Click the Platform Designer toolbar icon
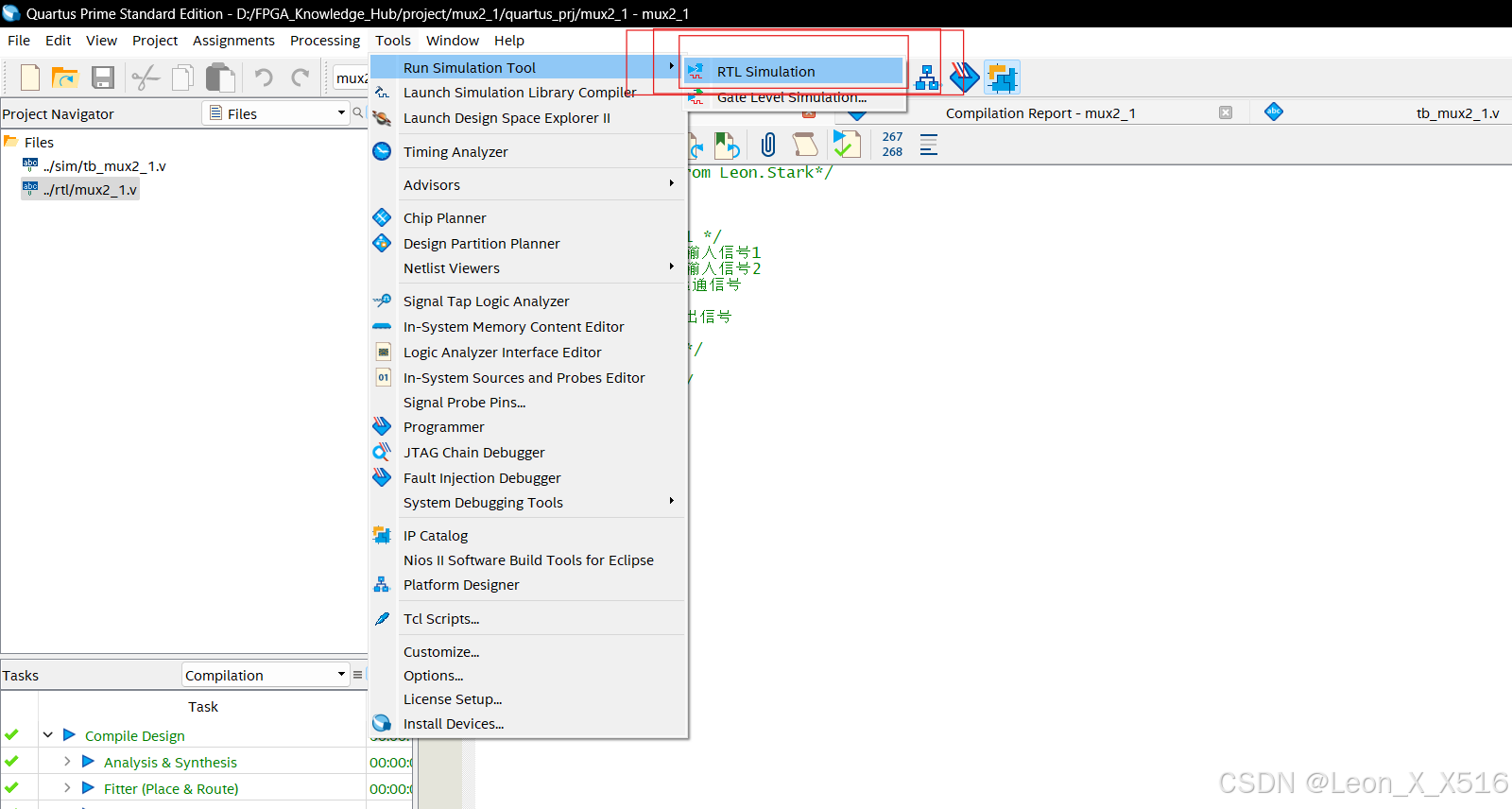Image resolution: width=1512 pixels, height=809 pixels. coord(927,77)
